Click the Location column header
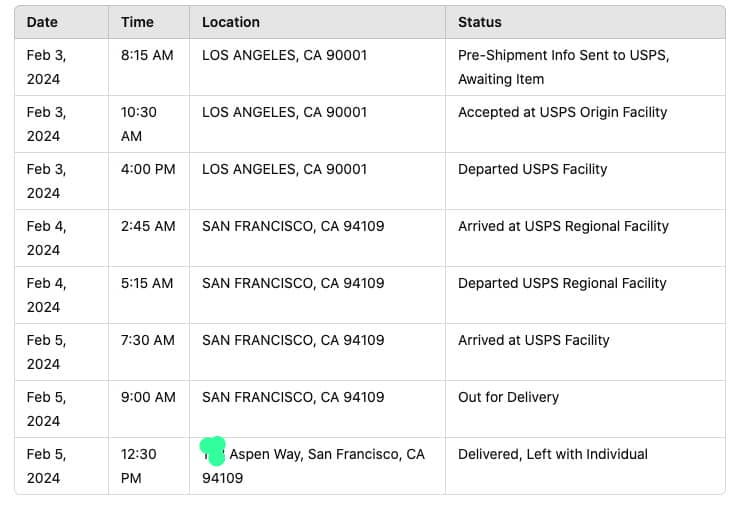Screen dimensions: 739x505 coord(231,22)
